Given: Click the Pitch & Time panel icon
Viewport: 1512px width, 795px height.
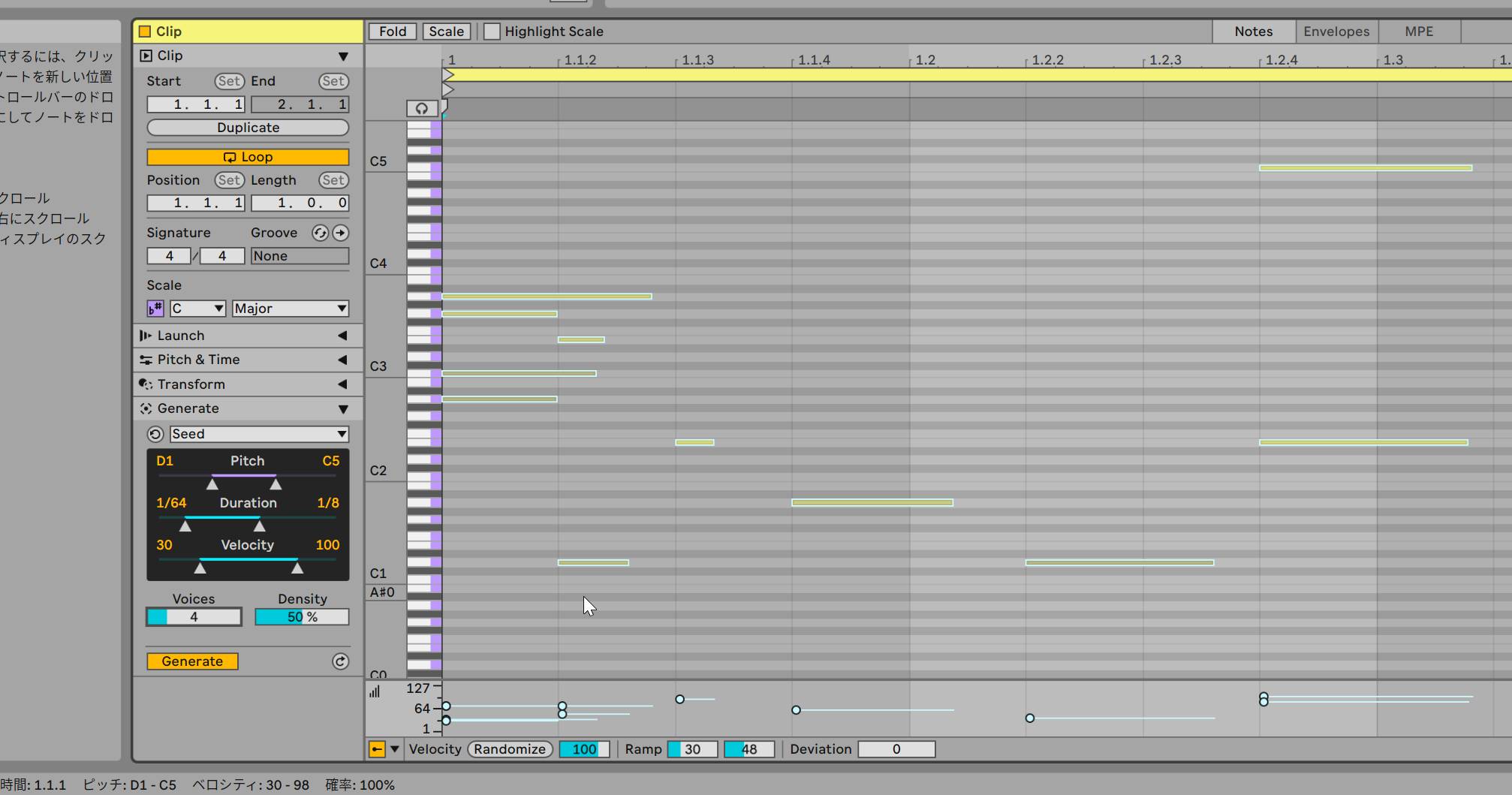Looking at the screenshot, I should coord(146,360).
